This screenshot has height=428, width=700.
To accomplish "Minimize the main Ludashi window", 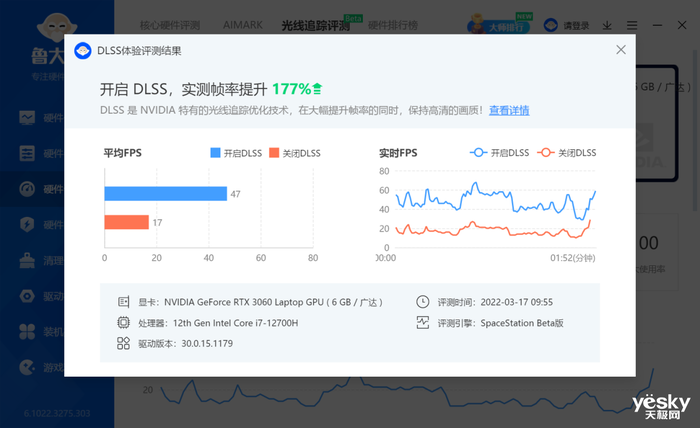I will (x=657, y=25).
